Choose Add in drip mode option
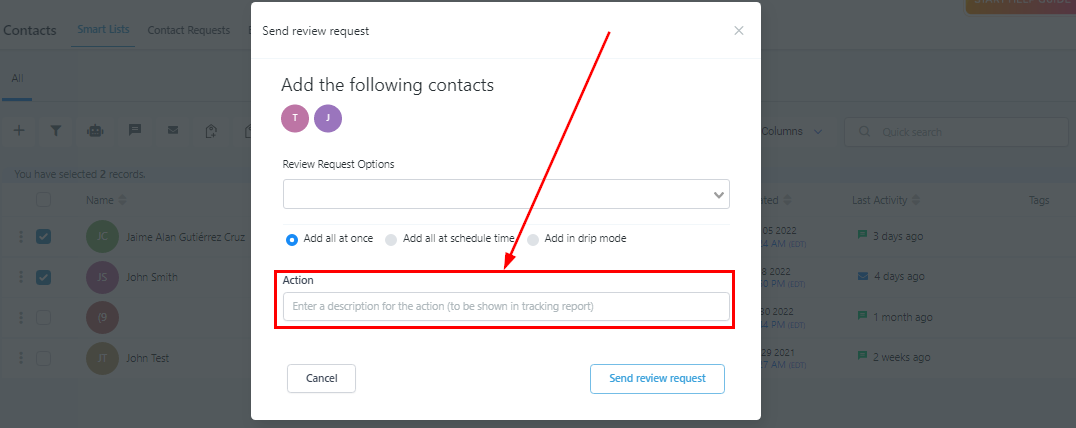This screenshot has height=428, width=1076. coord(533,239)
